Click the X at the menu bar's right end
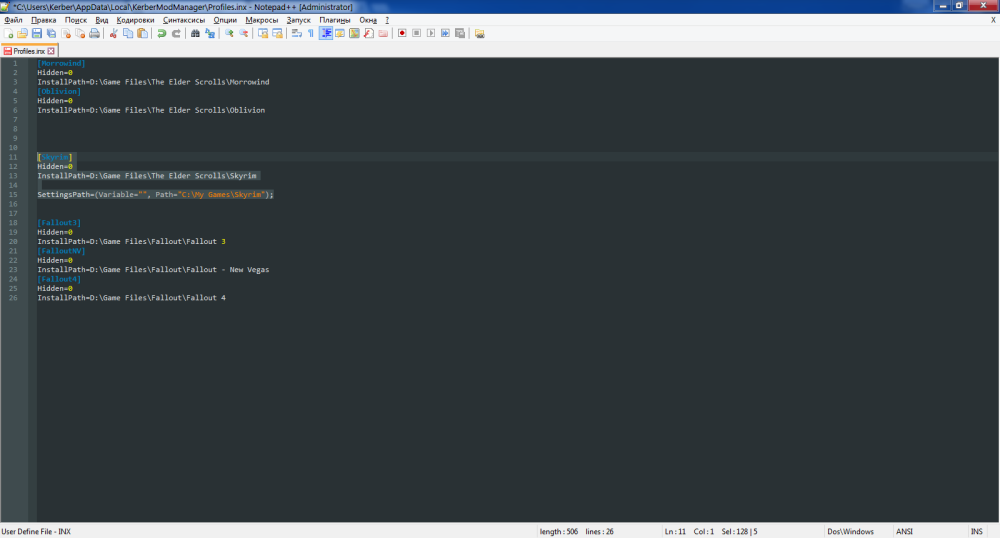The height and width of the screenshot is (538, 1000). point(993,20)
